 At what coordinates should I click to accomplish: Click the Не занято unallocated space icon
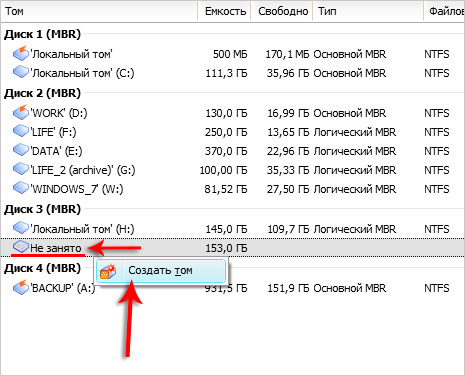21,247
